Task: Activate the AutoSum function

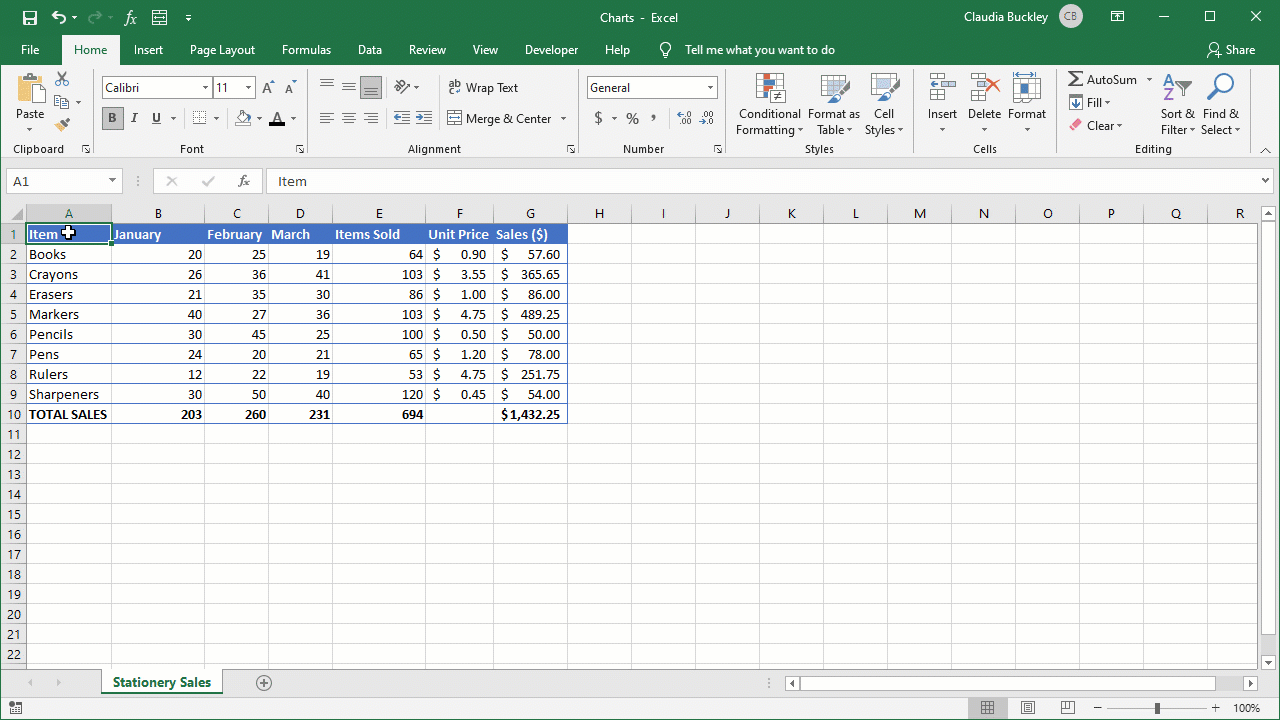Action: (1101, 79)
